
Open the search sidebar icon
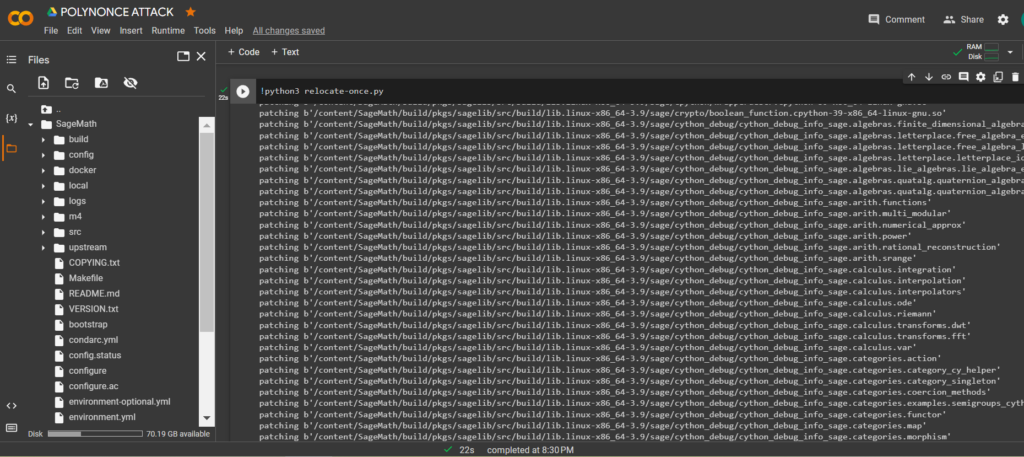pyautogui.click(x=11, y=89)
